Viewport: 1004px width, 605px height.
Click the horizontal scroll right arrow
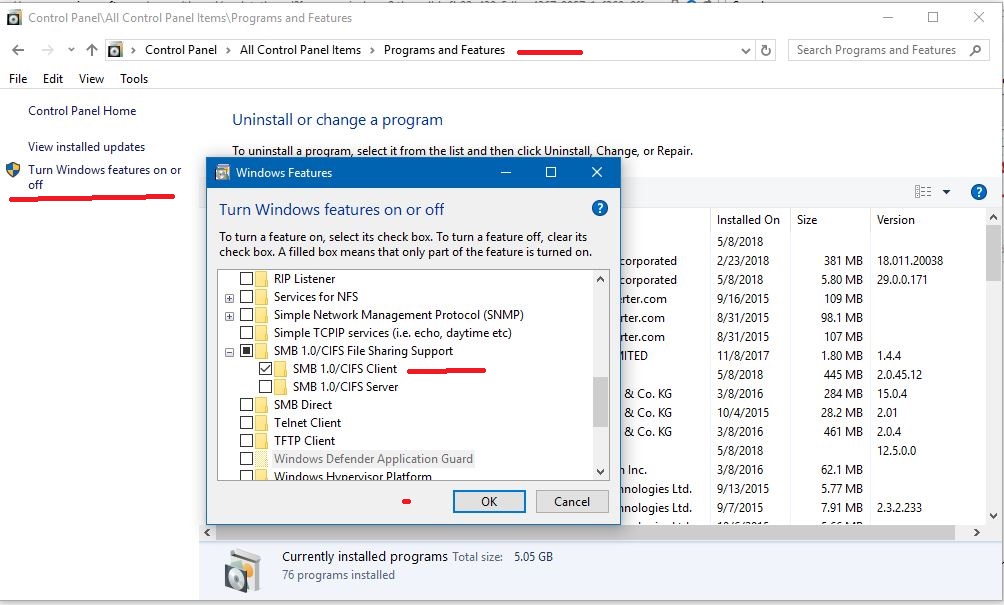976,532
